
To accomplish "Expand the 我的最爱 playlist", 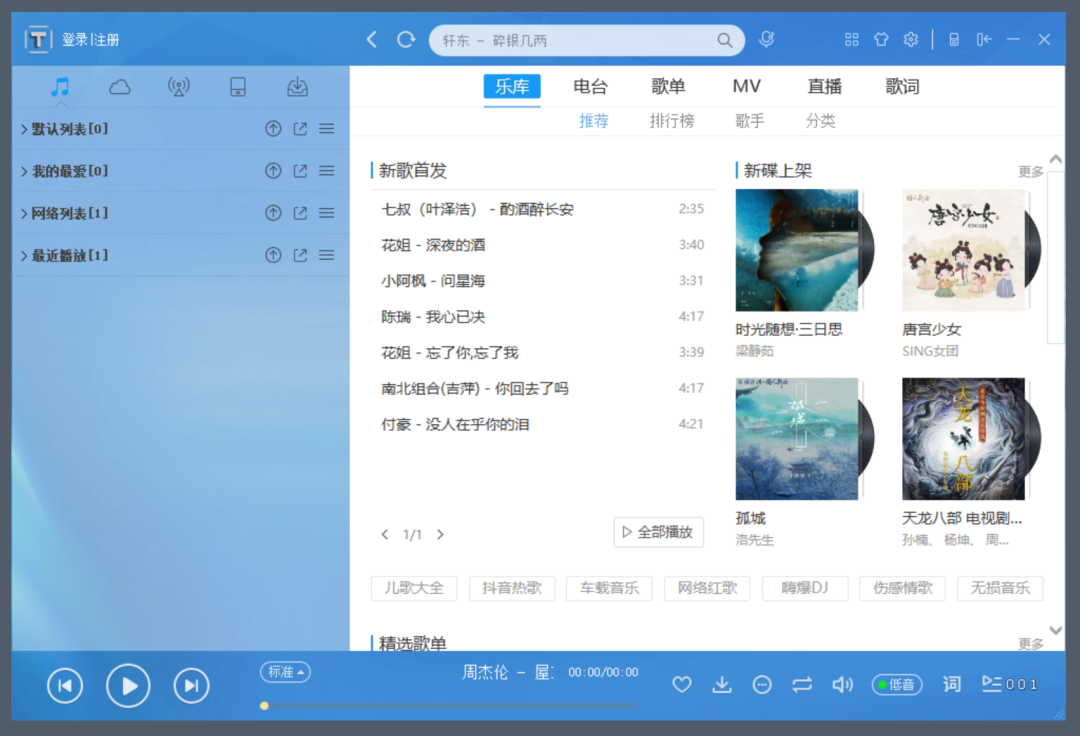I will 24,171.
